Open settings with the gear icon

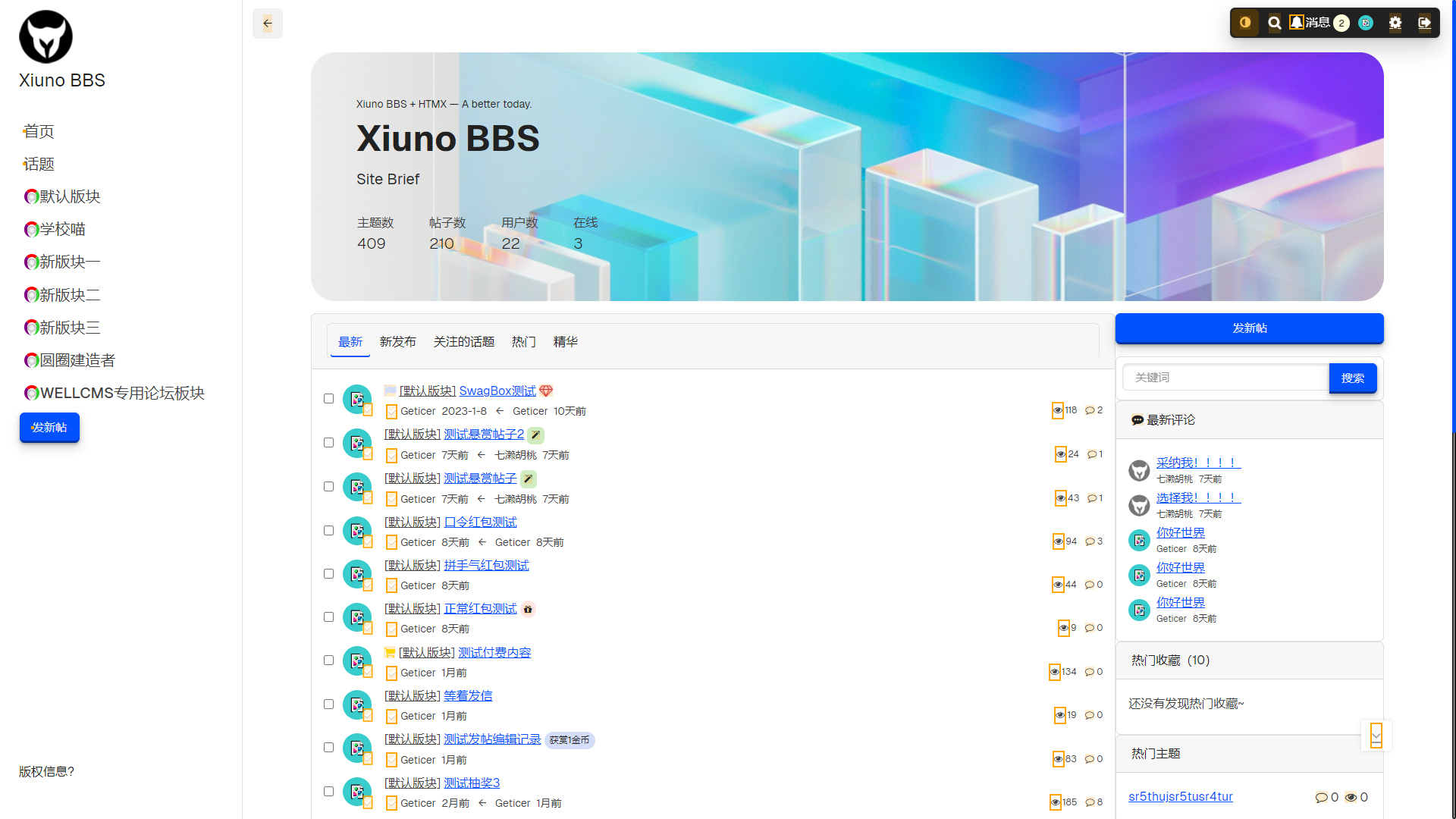[x=1395, y=23]
